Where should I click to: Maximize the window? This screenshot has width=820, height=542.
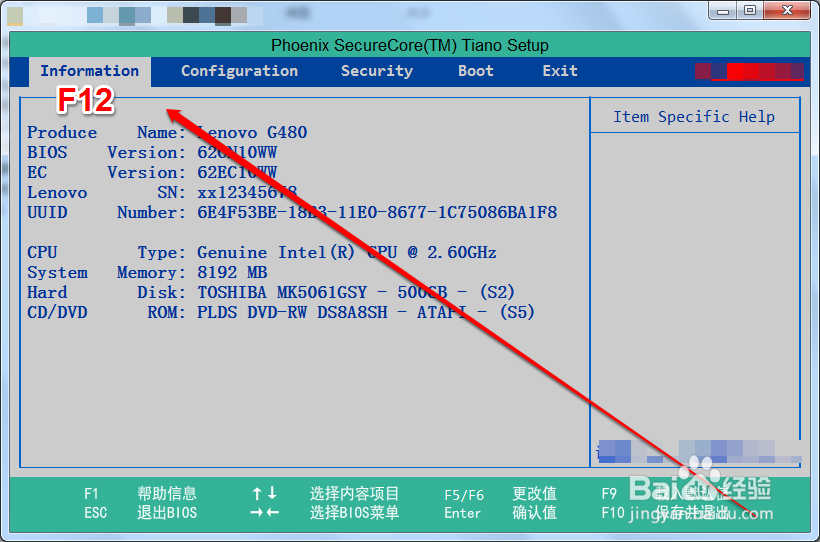tap(750, 10)
